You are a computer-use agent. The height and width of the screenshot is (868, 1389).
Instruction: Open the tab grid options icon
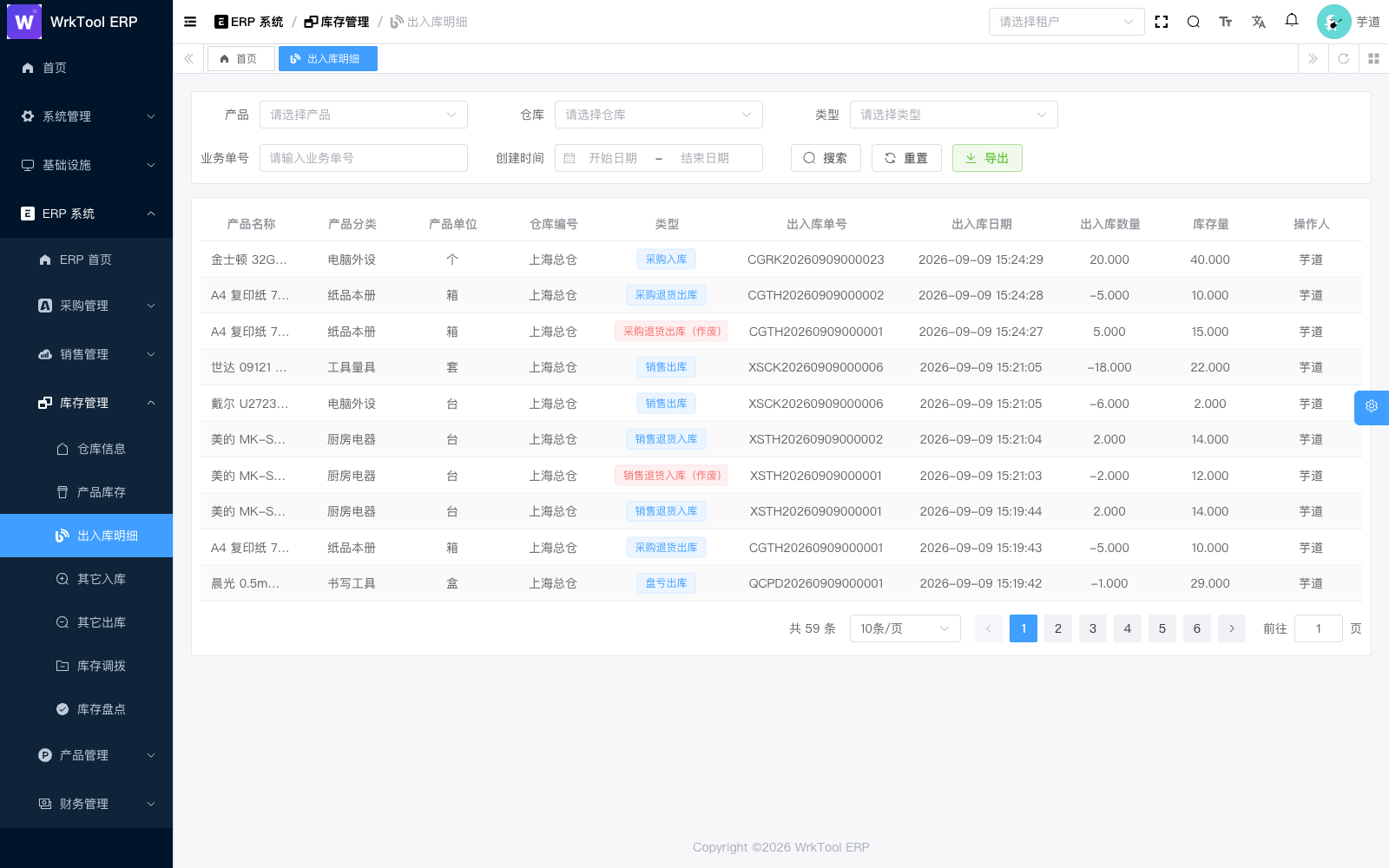pos(1373,58)
